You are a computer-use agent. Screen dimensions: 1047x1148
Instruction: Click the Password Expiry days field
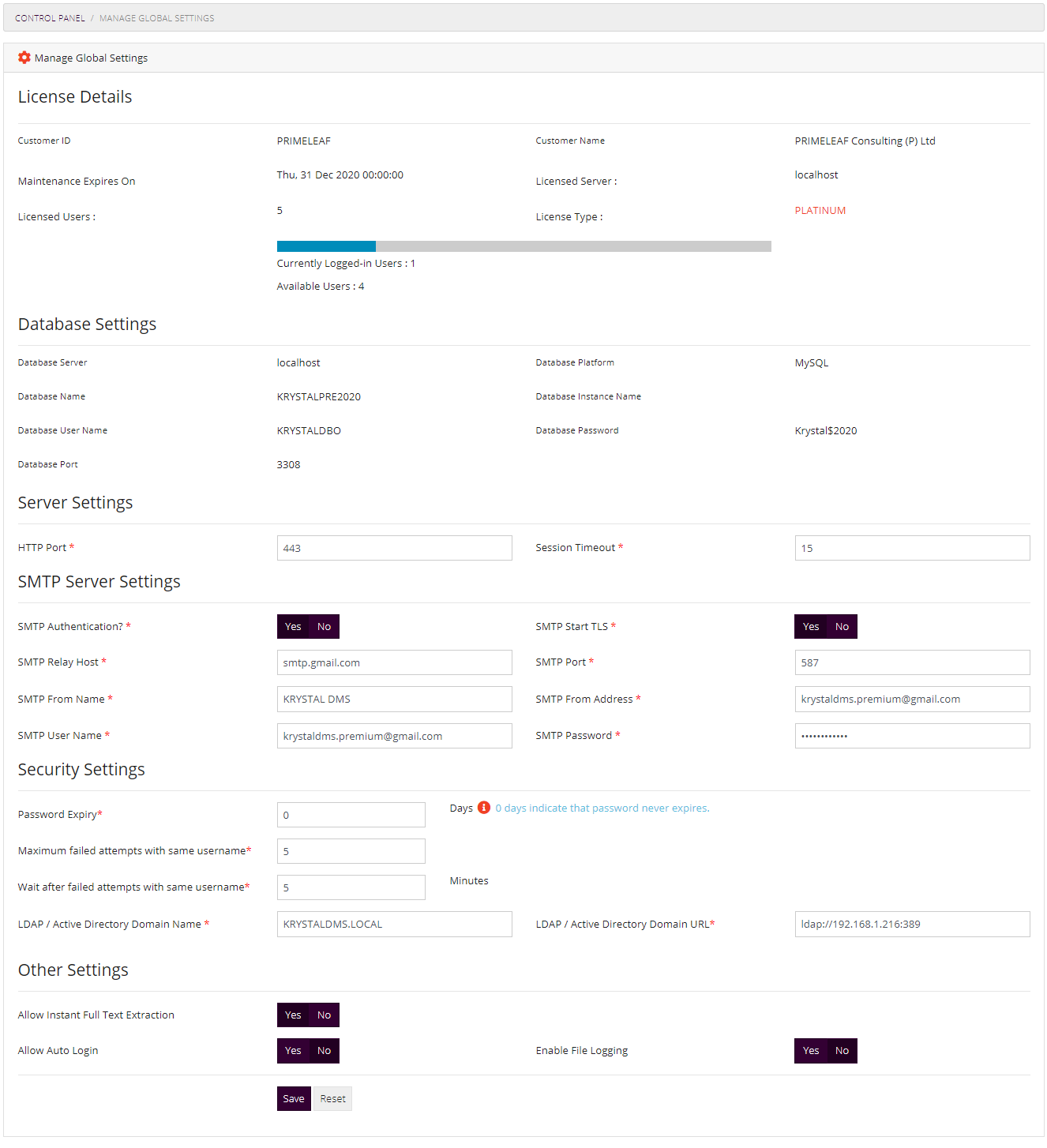351,815
